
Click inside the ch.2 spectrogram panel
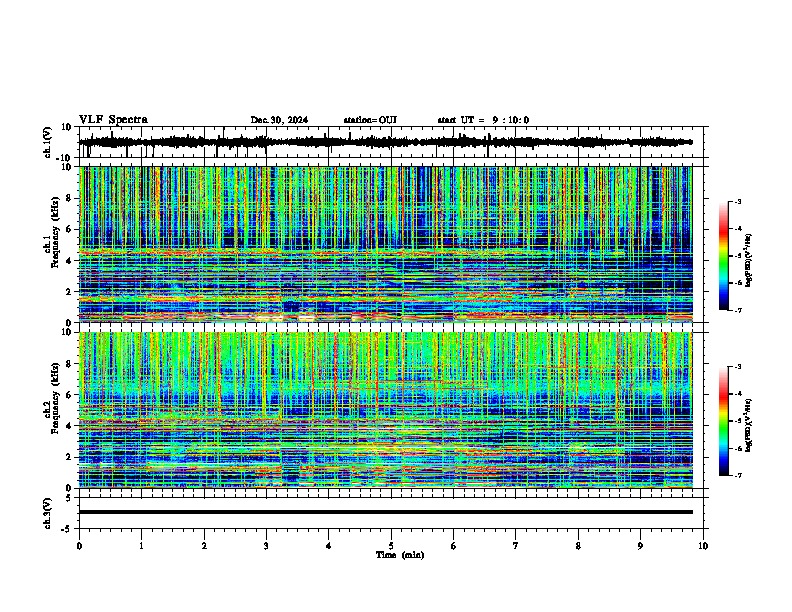tap(385, 410)
